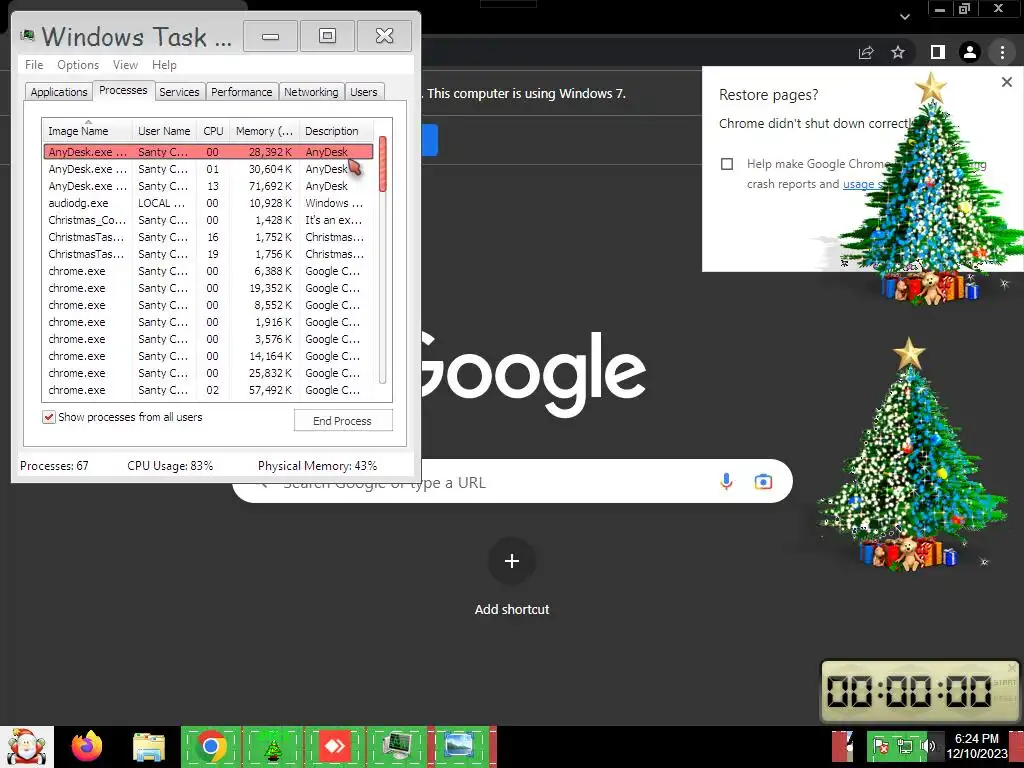Image resolution: width=1024 pixels, height=768 pixels.
Task: Open Firefox from the taskbar
Action: (x=87, y=746)
